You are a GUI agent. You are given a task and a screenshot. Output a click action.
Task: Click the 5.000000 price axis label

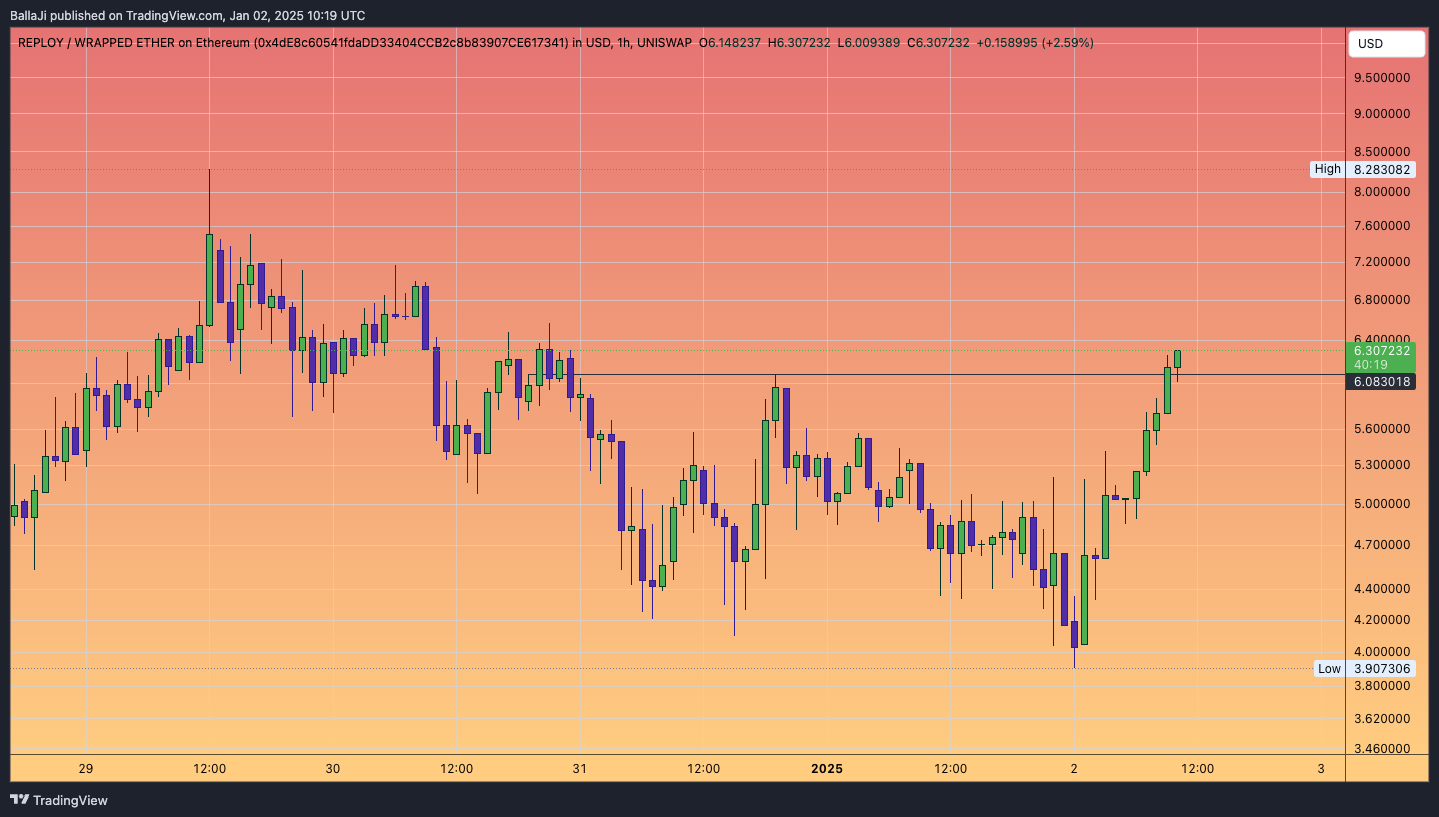pos(1382,504)
